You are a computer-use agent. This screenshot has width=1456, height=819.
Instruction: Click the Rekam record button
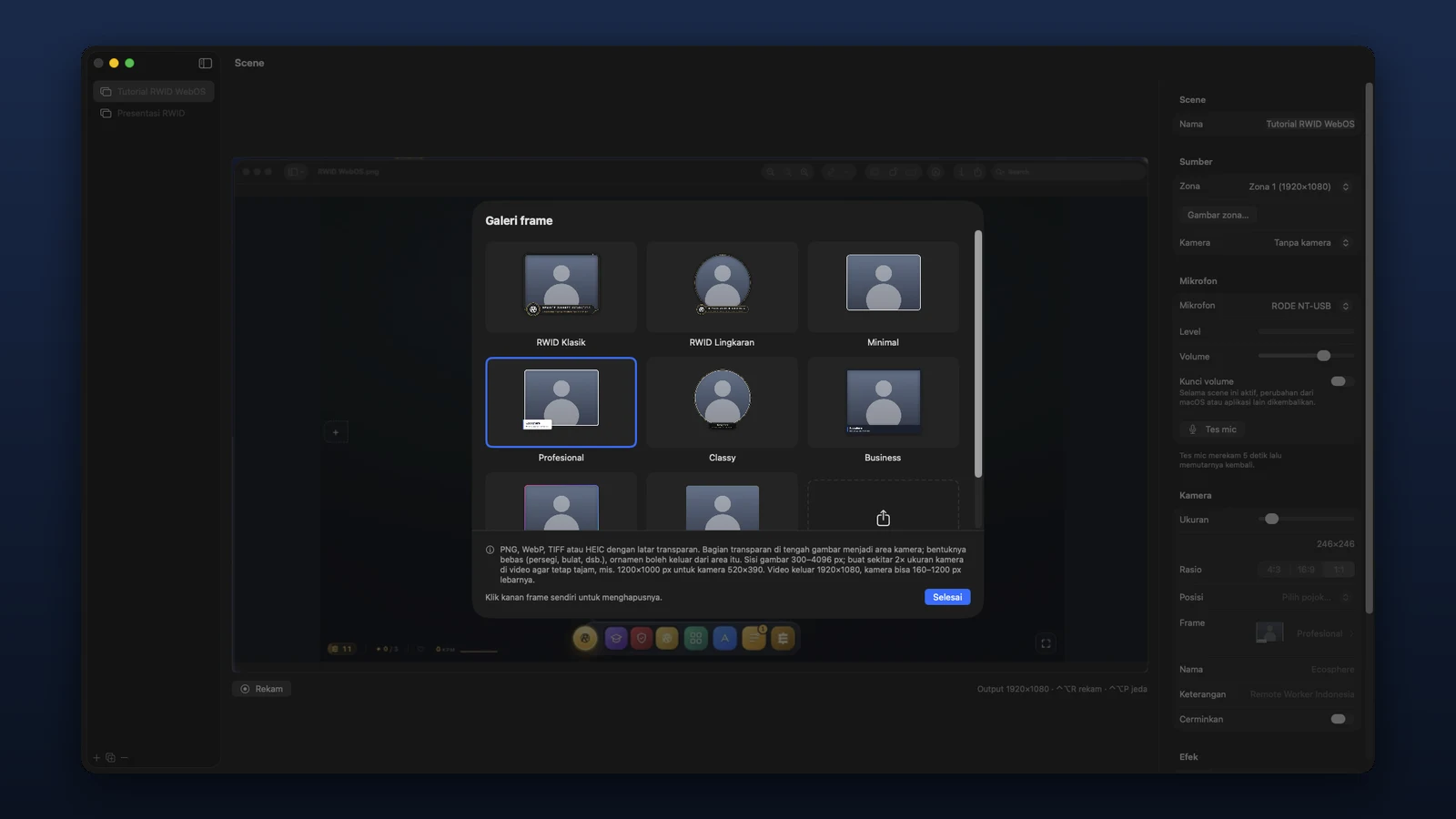(x=261, y=689)
